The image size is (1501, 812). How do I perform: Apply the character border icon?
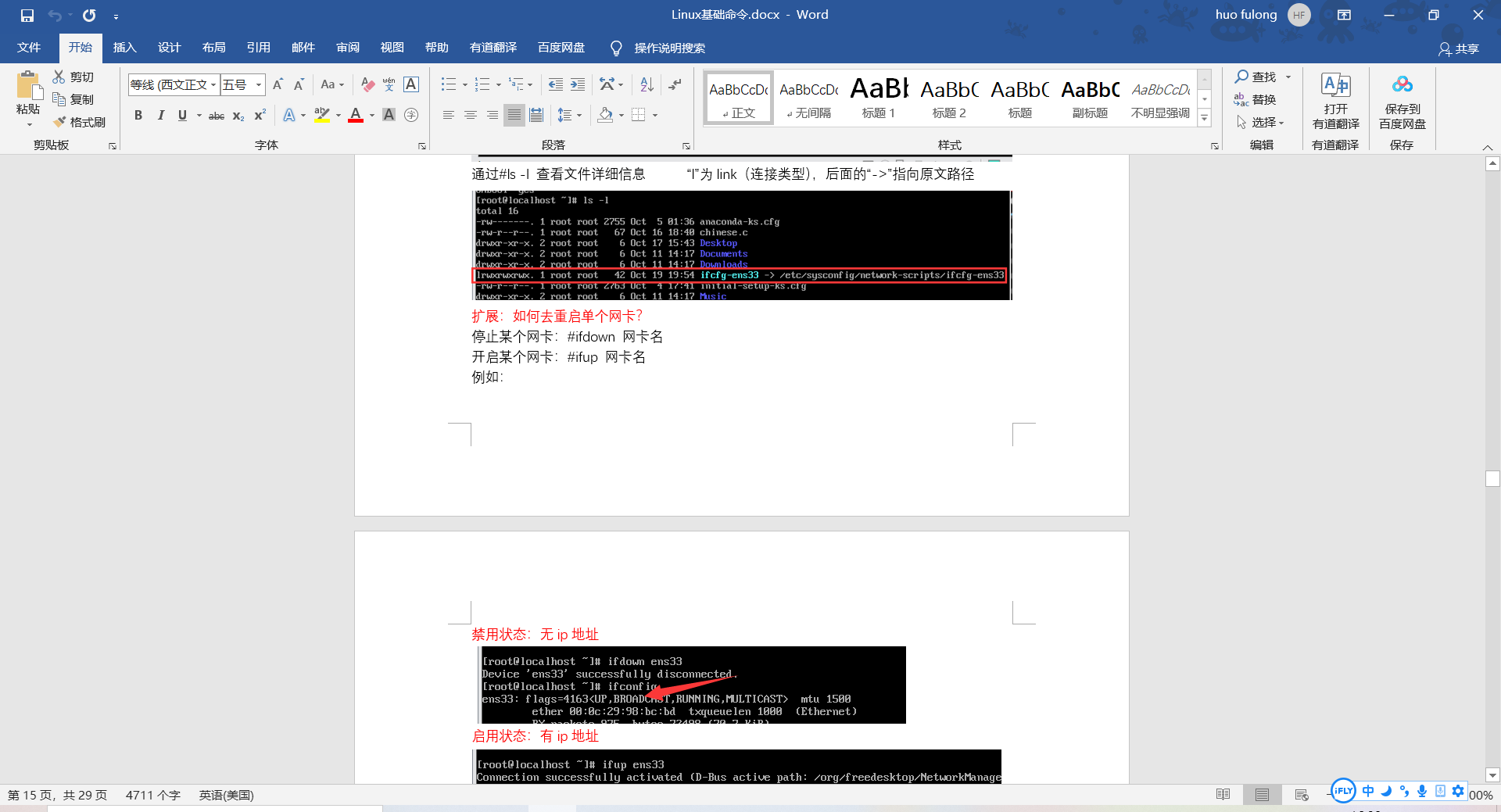pyautogui.click(x=411, y=84)
